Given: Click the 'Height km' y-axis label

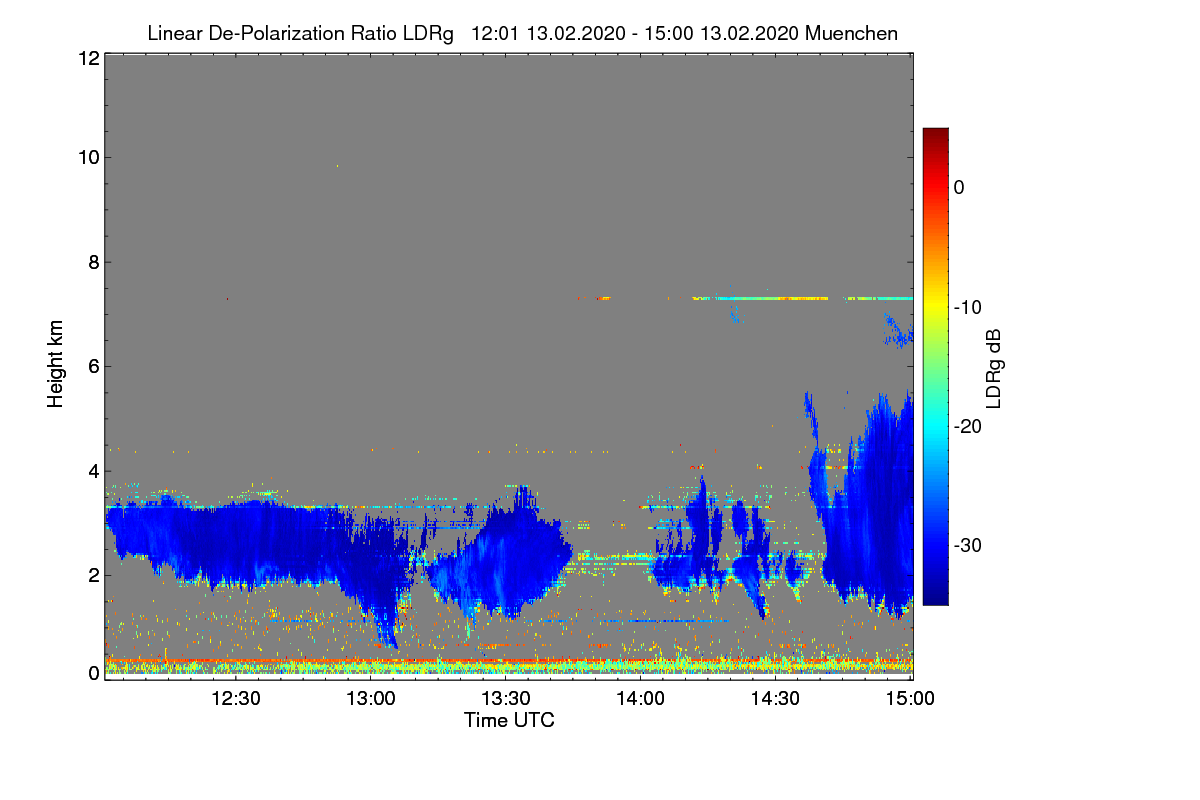Looking at the screenshot, I should point(55,365).
